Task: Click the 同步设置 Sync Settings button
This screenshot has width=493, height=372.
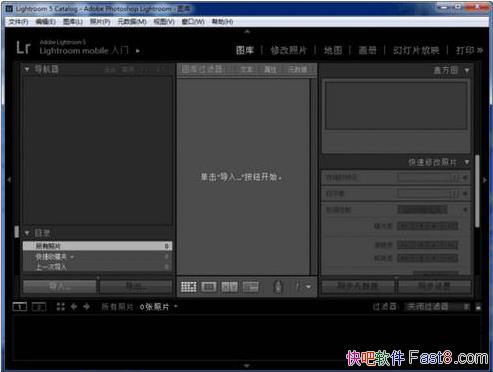Action: 434,286
